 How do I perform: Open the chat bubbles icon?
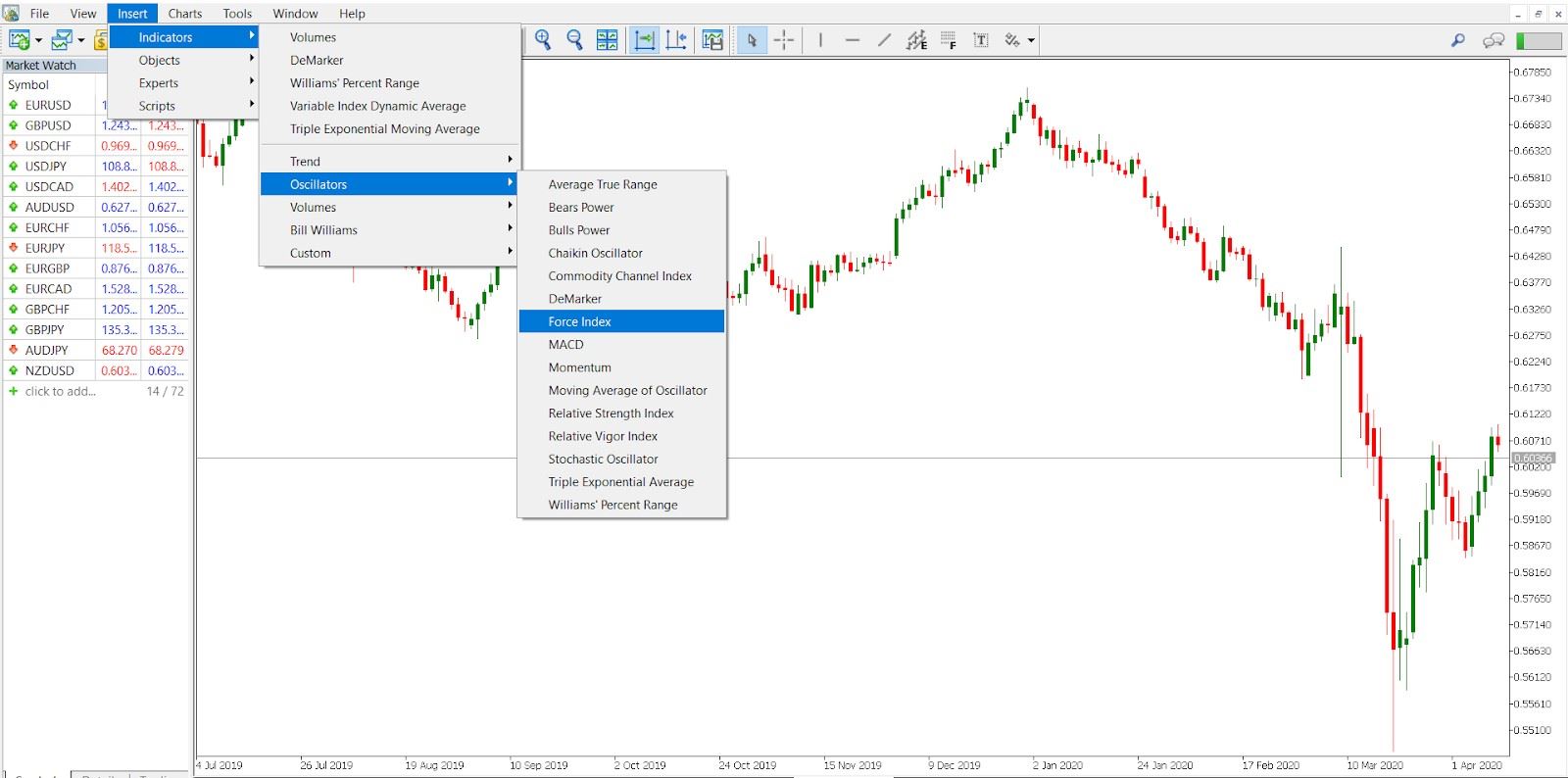click(1494, 40)
